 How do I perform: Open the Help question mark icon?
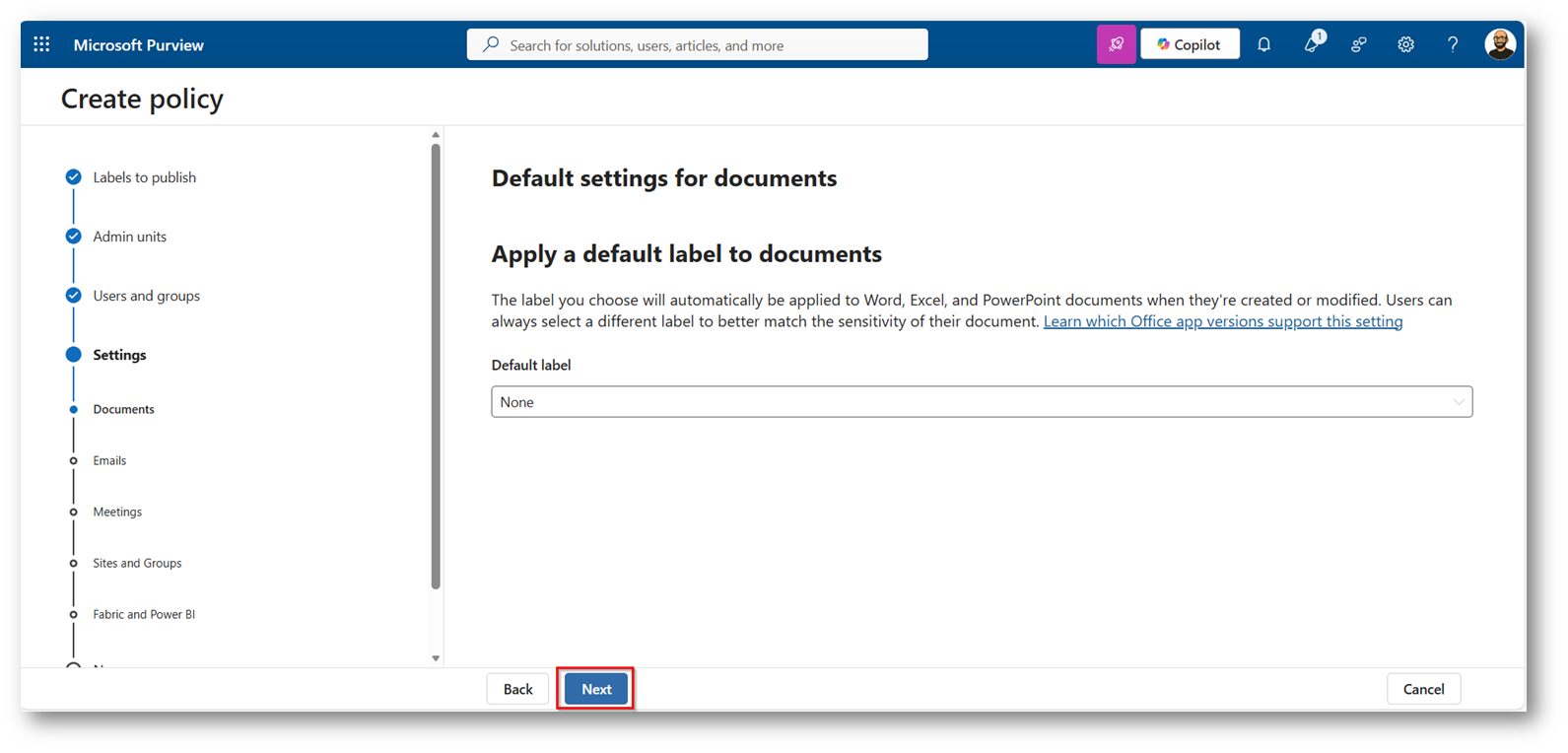click(x=1452, y=44)
